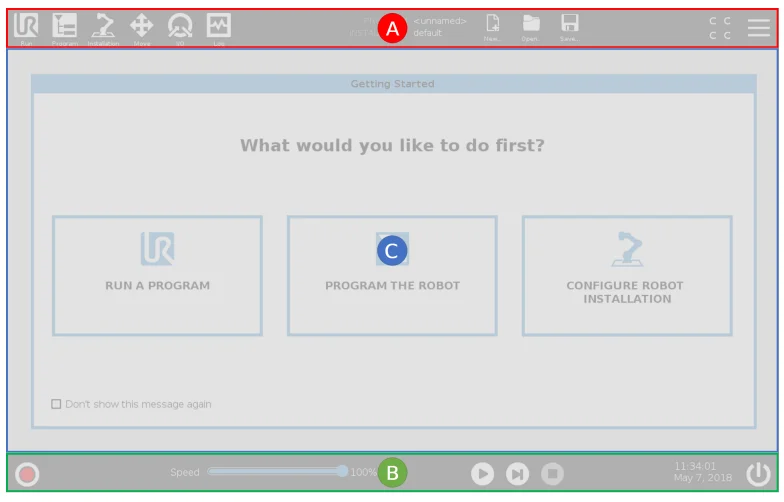Viewport: 784px width, 502px height.
Task: Choose CONFIGURE ROBOT INSTALLATION option
Action: tap(627, 275)
